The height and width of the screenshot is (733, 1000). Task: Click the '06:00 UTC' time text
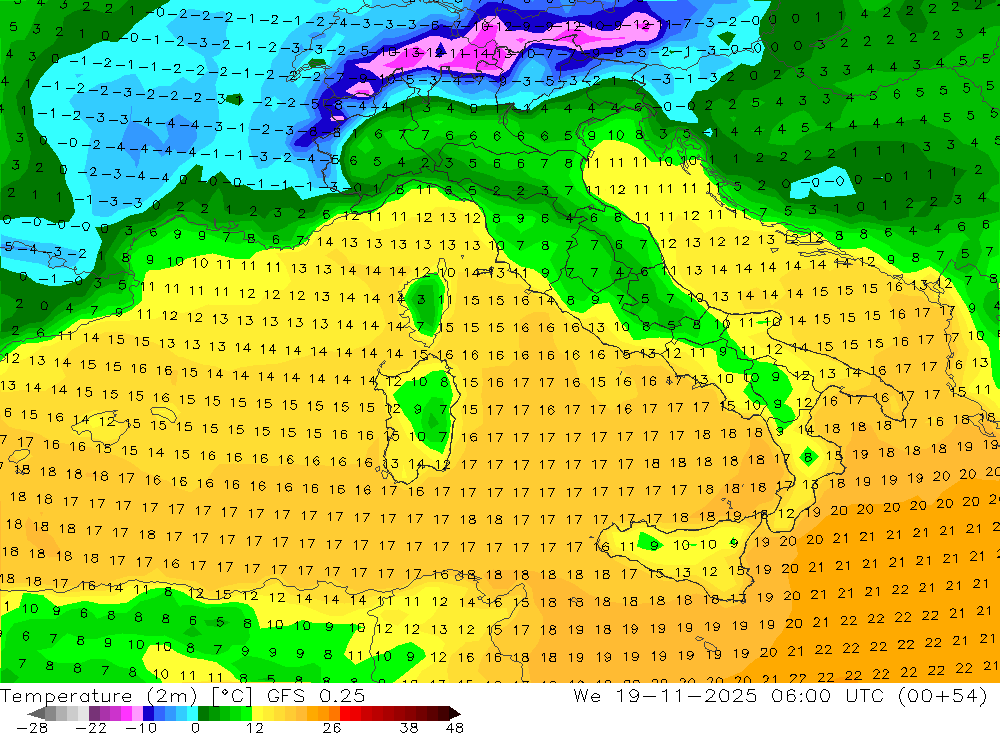(830, 695)
